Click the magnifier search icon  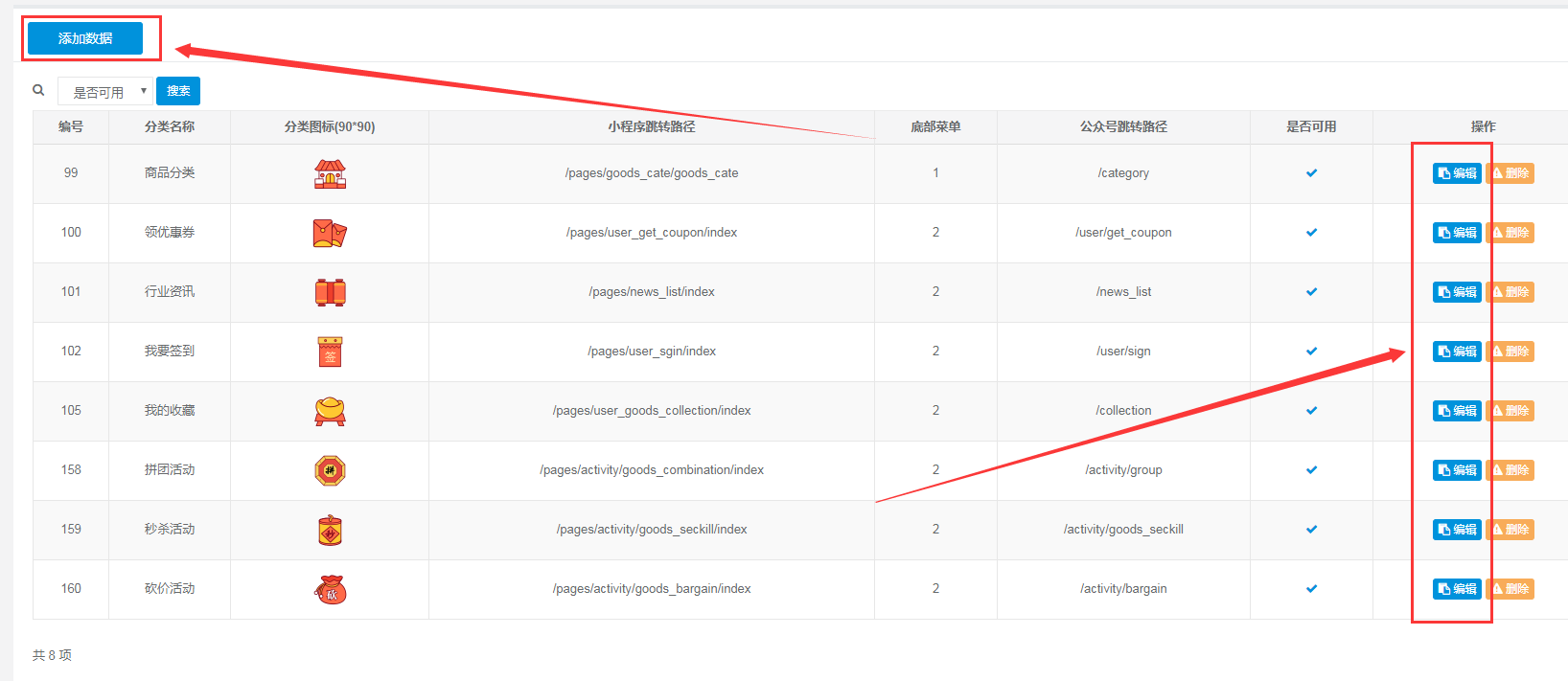(x=38, y=90)
